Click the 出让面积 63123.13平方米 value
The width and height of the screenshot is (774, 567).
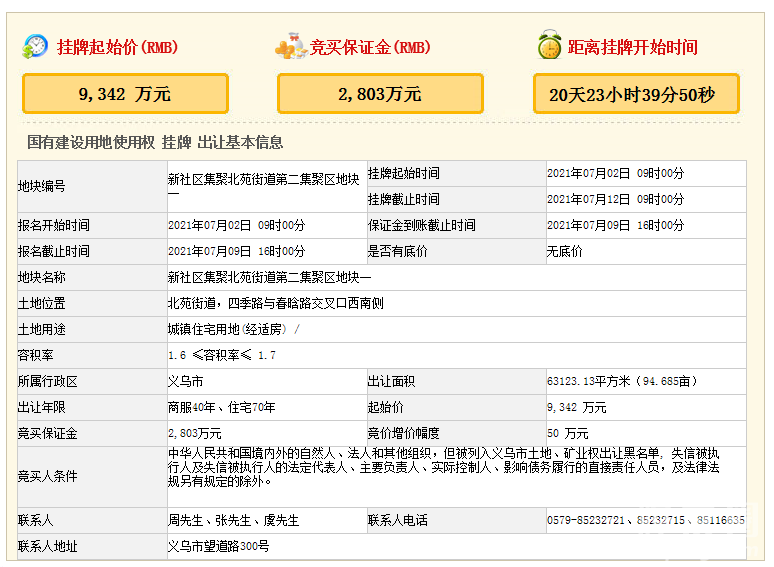(622, 381)
